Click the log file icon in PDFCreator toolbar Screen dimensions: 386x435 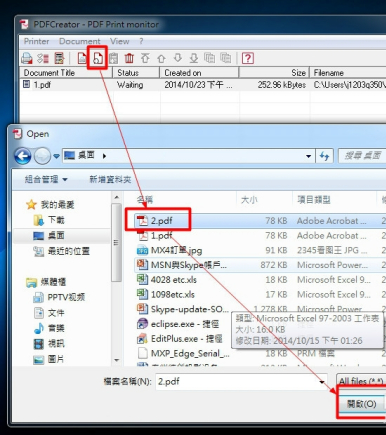point(59,58)
